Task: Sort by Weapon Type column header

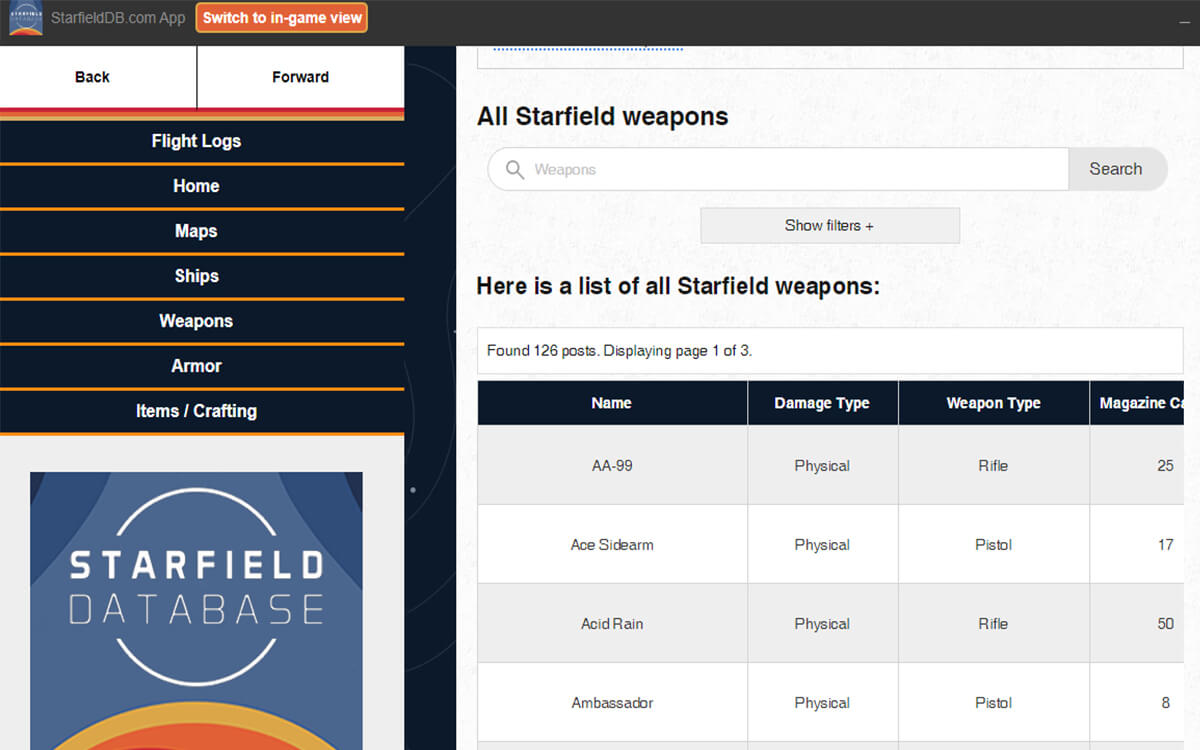Action: coord(993,403)
